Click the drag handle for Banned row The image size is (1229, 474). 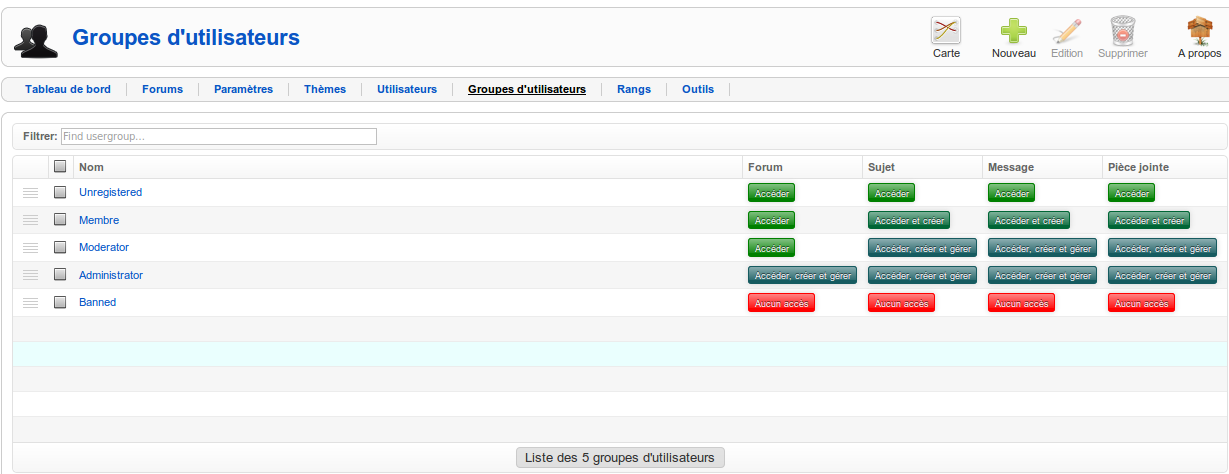tap(30, 302)
